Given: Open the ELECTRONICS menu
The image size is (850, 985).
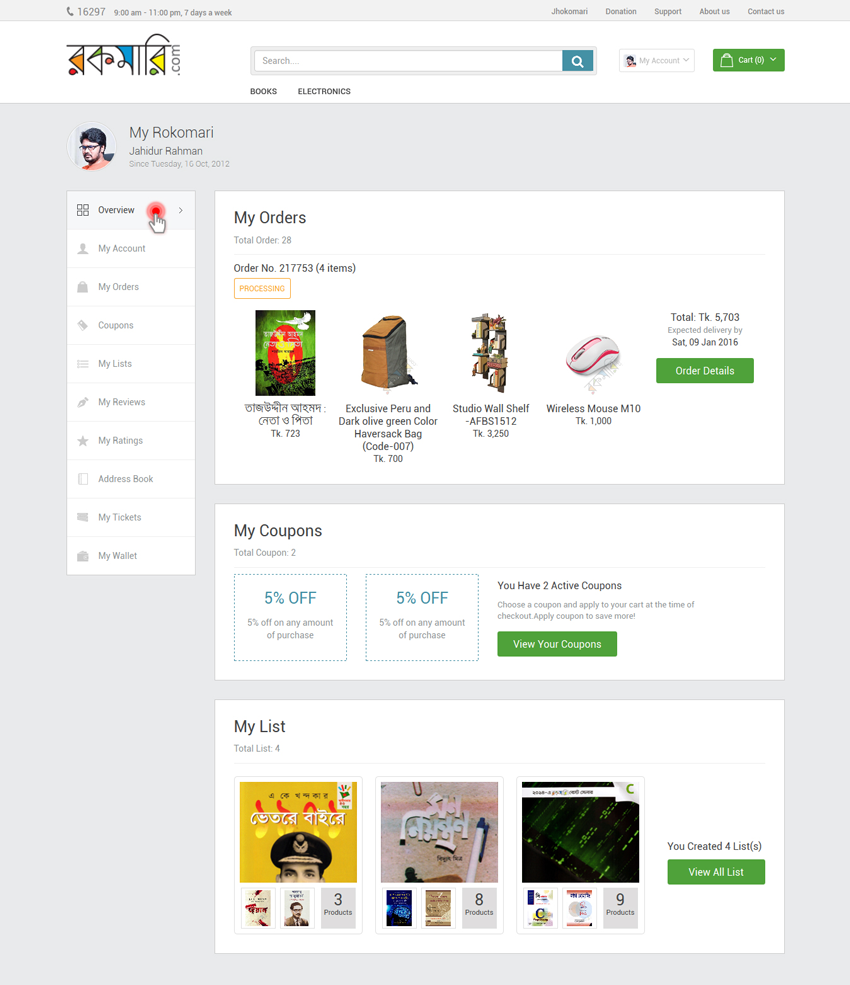Looking at the screenshot, I should point(324,91).
